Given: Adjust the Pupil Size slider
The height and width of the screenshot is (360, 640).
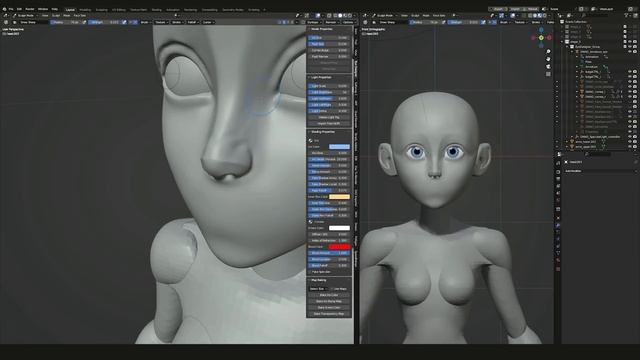Looking at the screenshot, I should click(329, 44).
